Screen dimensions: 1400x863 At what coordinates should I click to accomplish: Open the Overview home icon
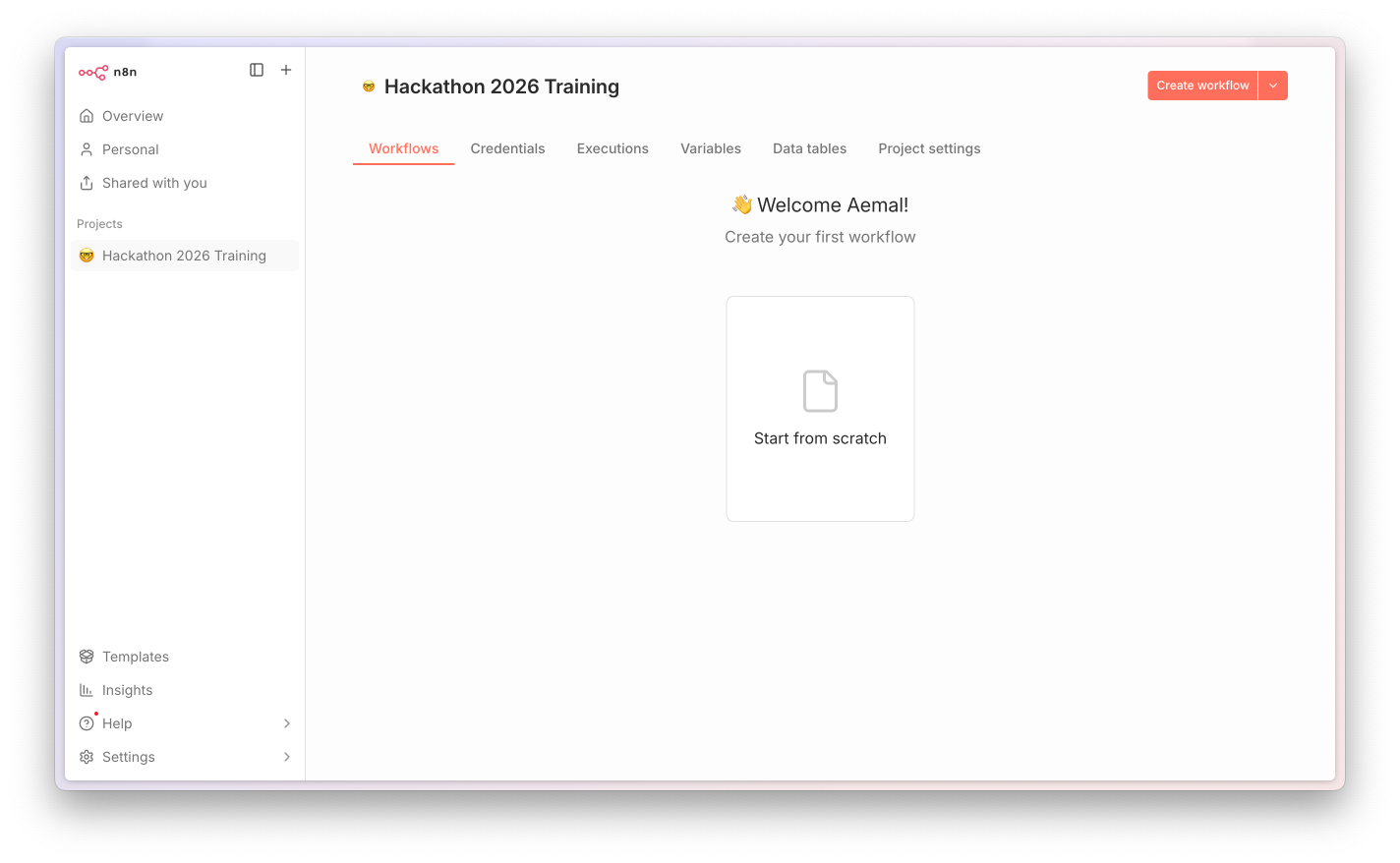tap(87, 116)
